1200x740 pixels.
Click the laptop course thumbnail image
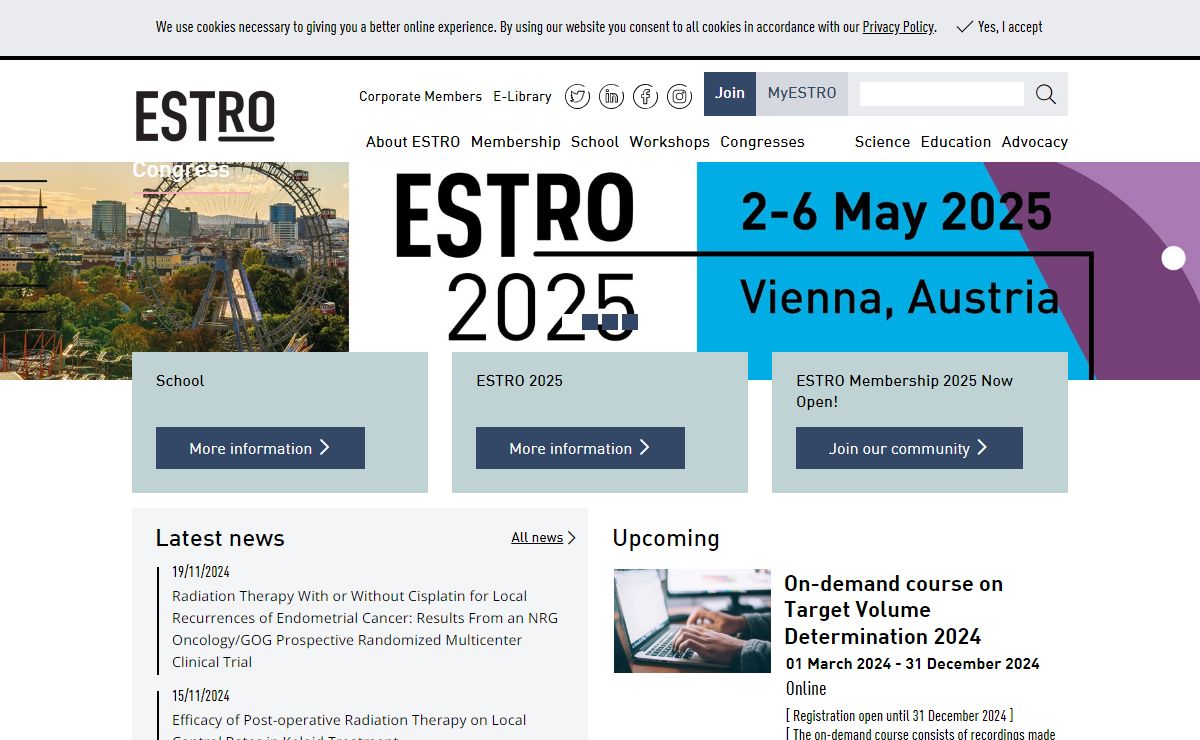[692, 621]
